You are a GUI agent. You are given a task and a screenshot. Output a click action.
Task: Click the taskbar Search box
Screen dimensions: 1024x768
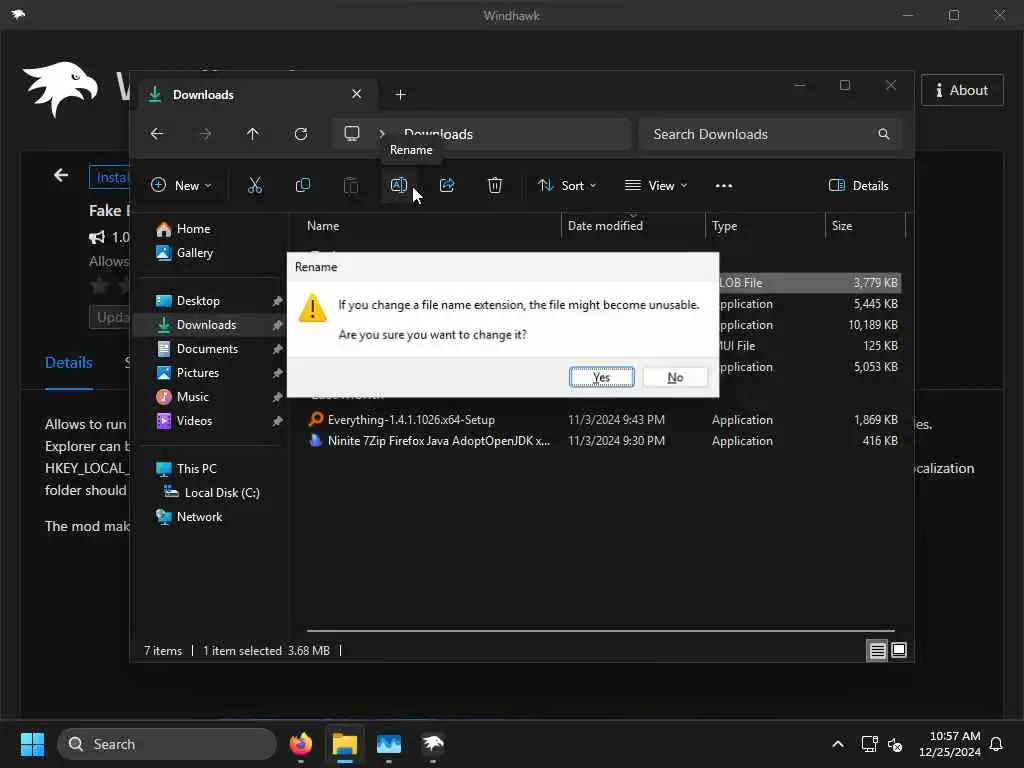(167, 744)
